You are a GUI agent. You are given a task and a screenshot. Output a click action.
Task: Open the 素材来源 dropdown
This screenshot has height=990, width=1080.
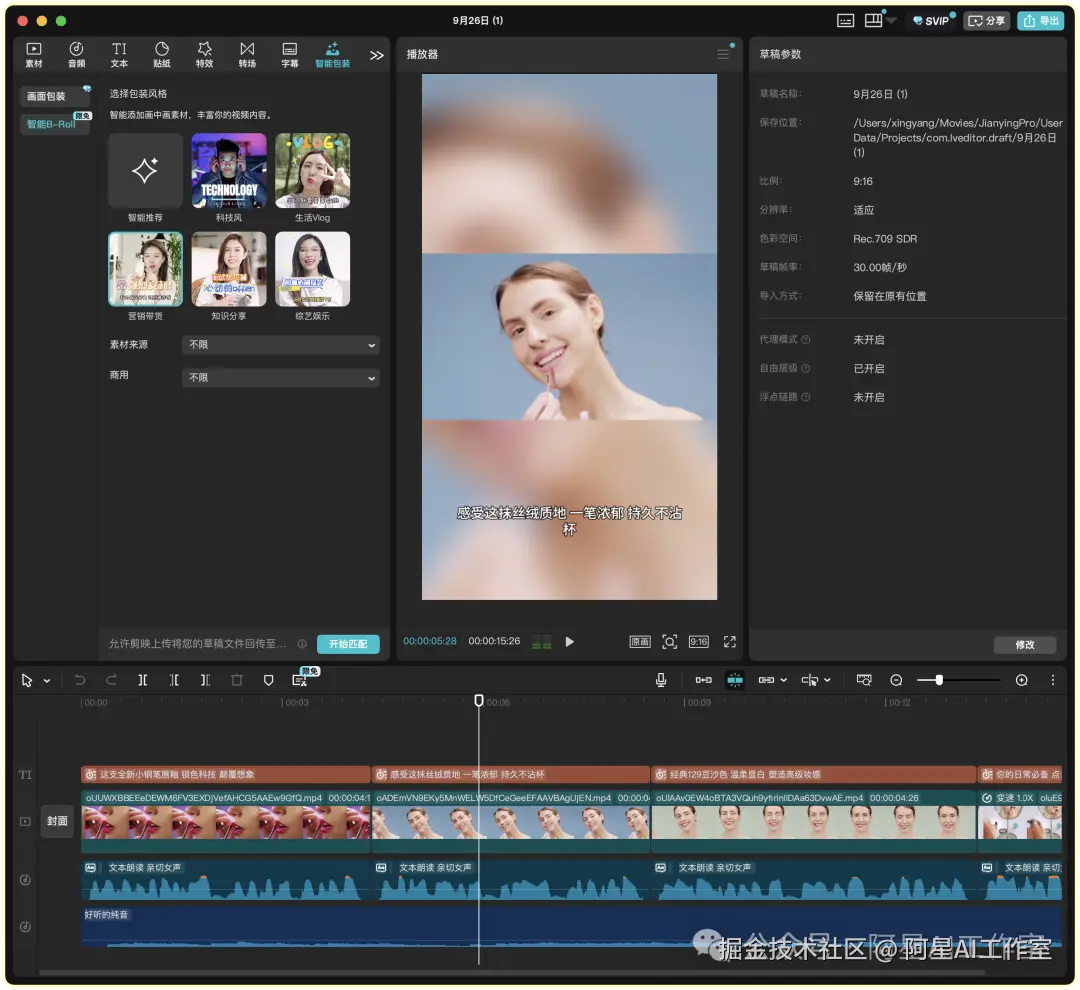[x=281, y=344]
